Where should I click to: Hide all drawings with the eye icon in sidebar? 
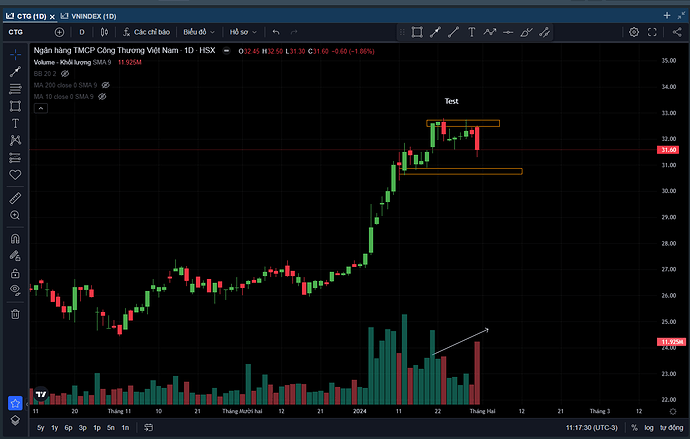point(15,290)
